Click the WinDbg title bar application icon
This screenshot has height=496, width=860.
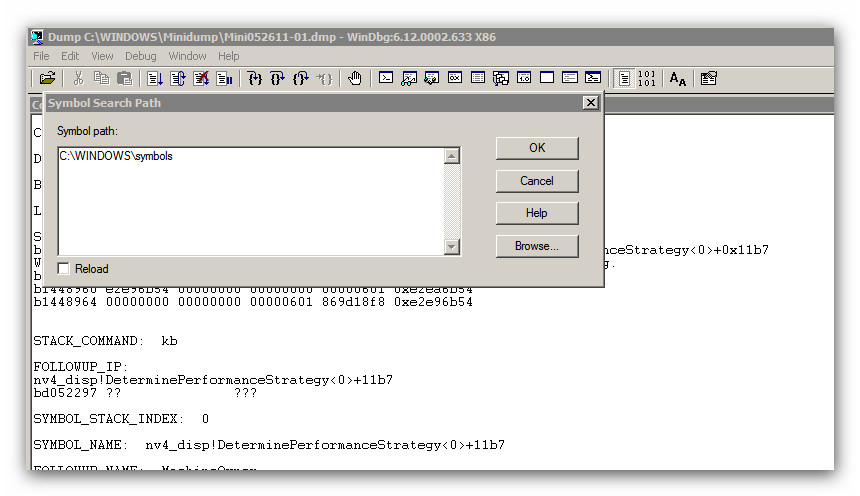(x=37, y=37)
